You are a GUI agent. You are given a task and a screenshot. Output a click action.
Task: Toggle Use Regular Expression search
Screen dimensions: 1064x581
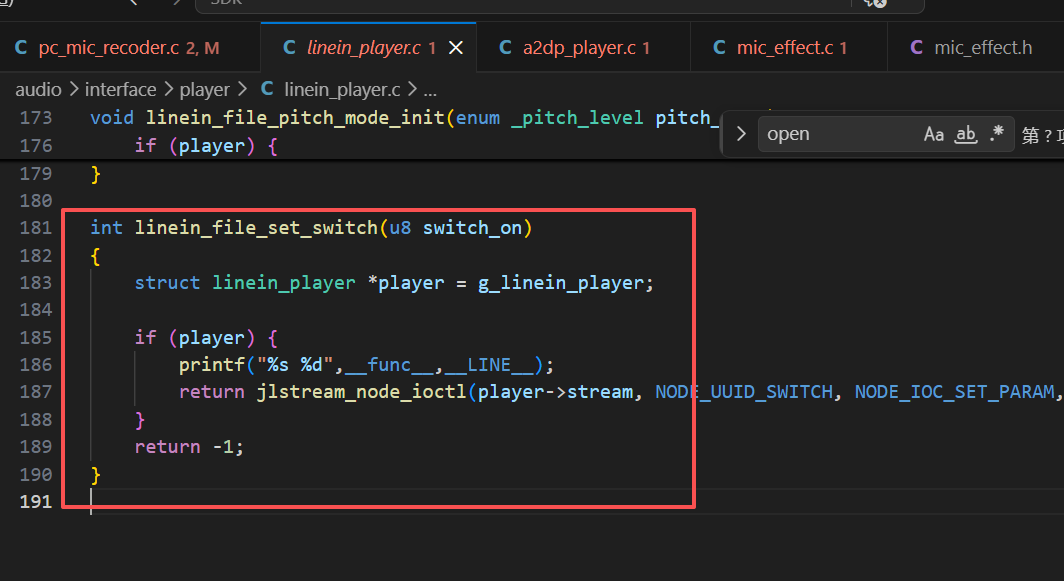pyautogui.click(x=996, y=134)
